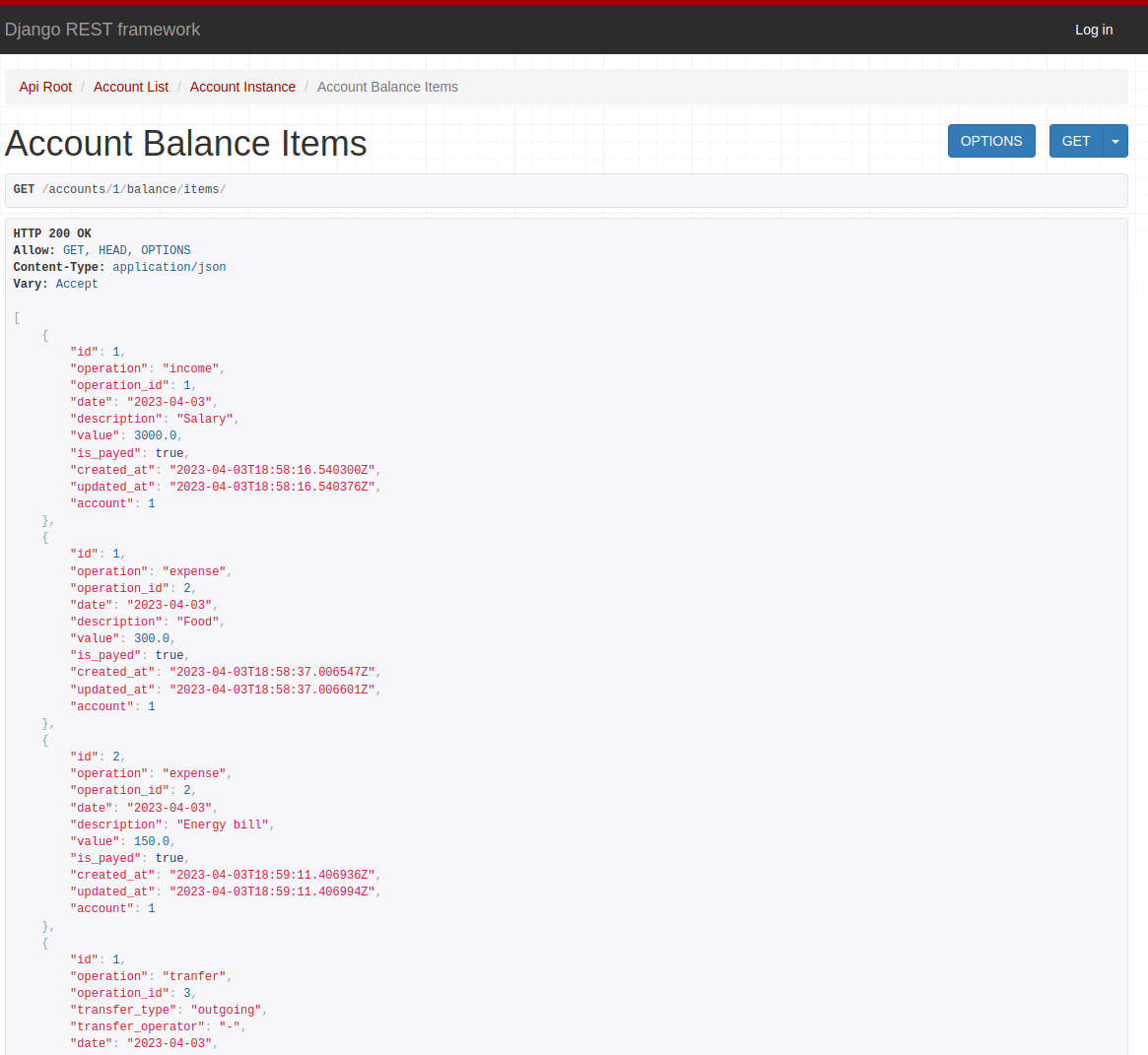Click the "Salary" description value
1148x1055 pixels.
pyautogui.click(x=205, y=418)
